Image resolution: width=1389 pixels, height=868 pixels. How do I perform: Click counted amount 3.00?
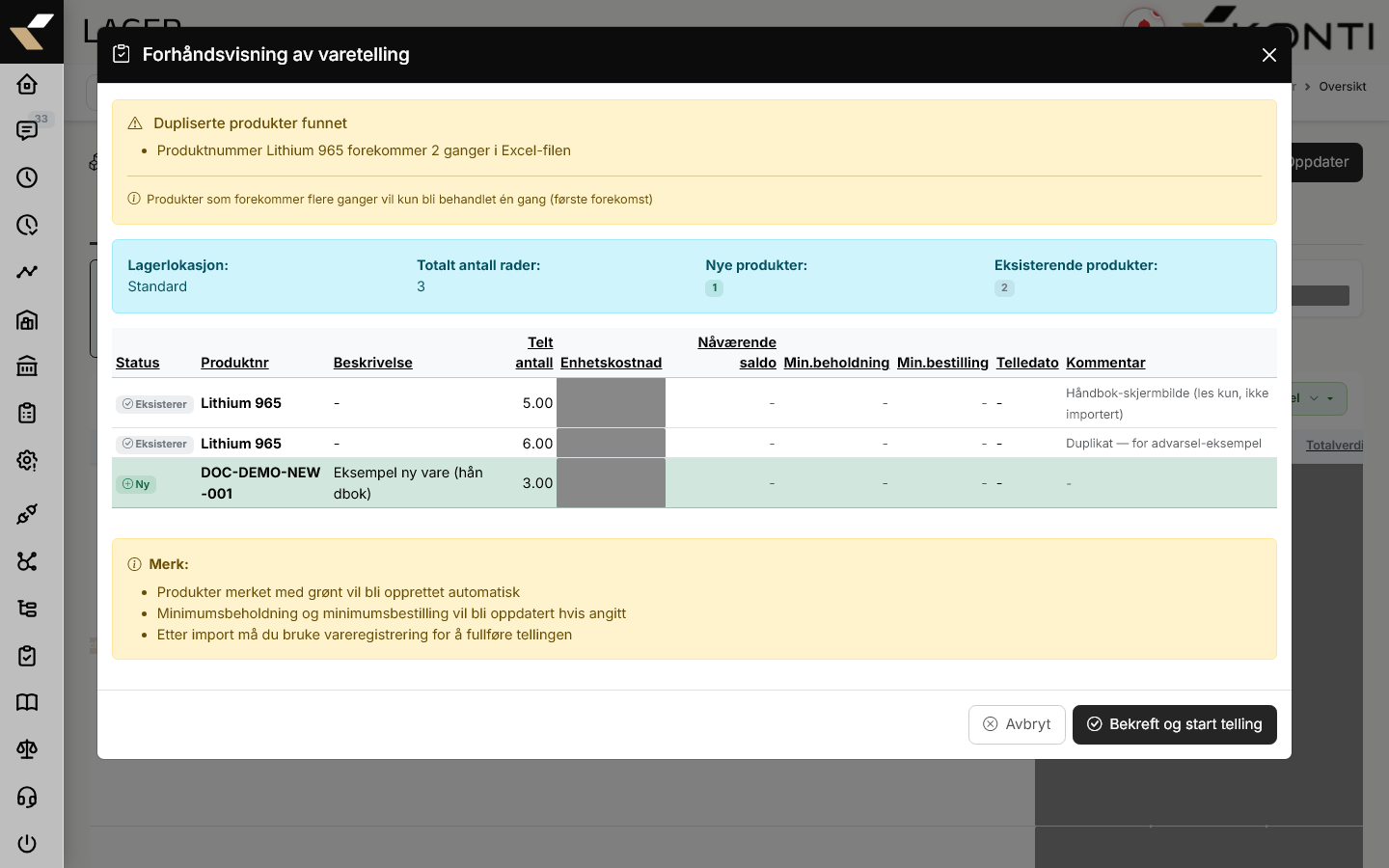click(x=537, y=483)
